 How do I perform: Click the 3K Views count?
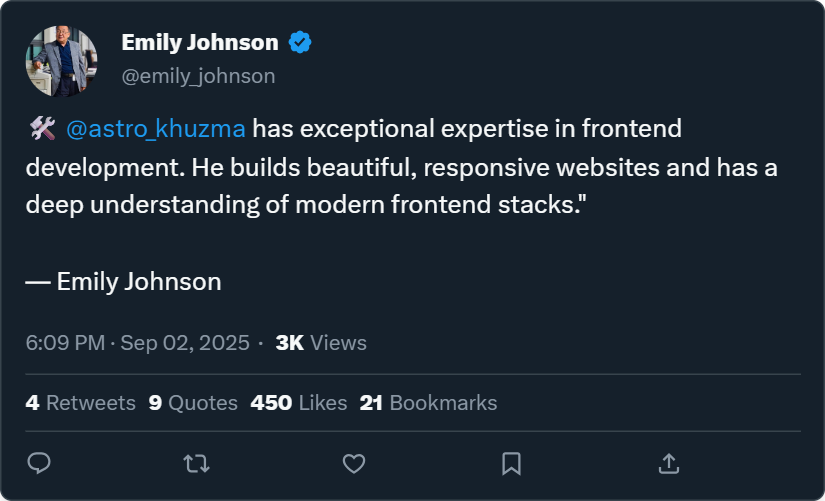click(321, 343)
